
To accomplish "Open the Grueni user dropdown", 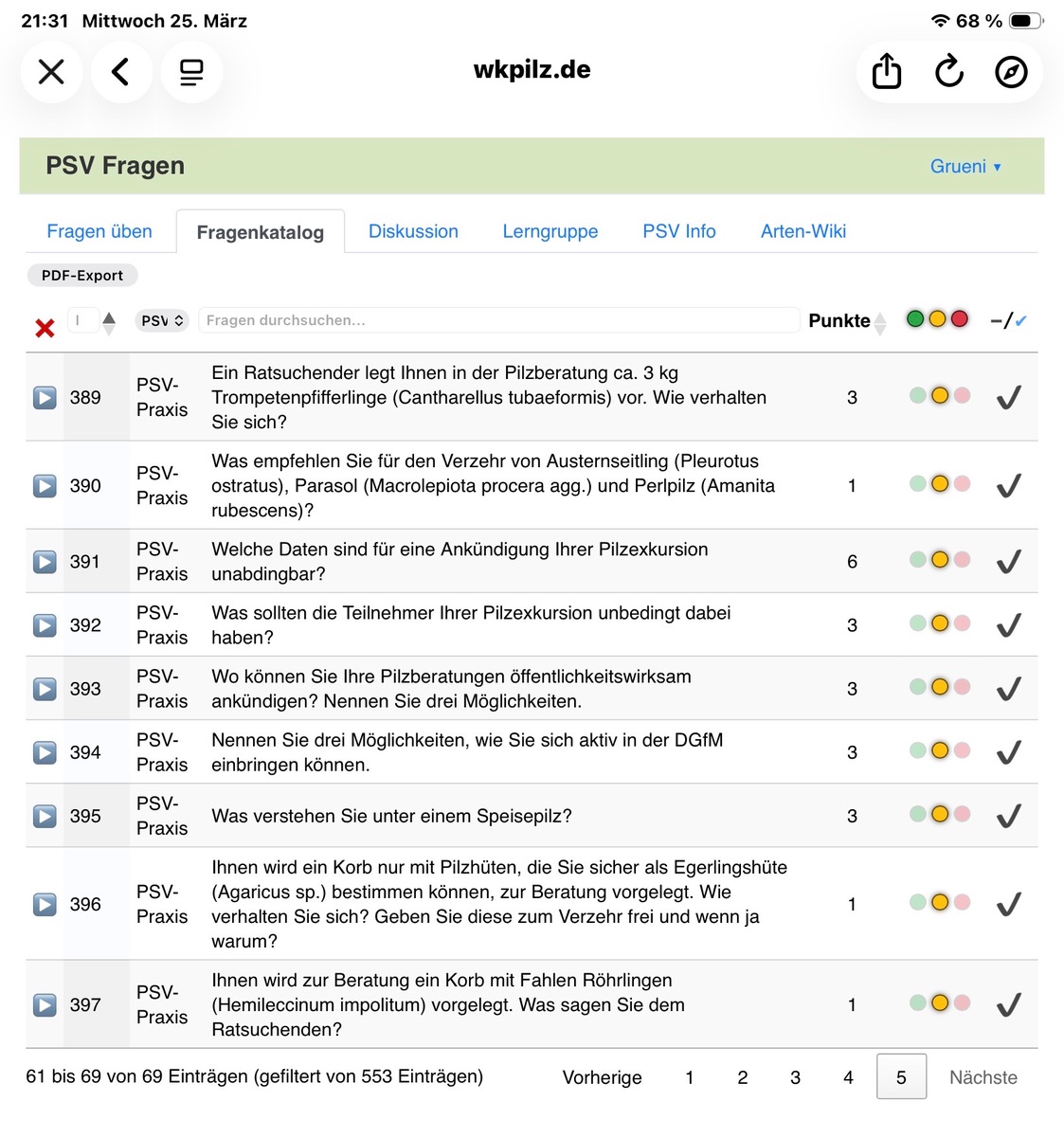I will (965, 167).
